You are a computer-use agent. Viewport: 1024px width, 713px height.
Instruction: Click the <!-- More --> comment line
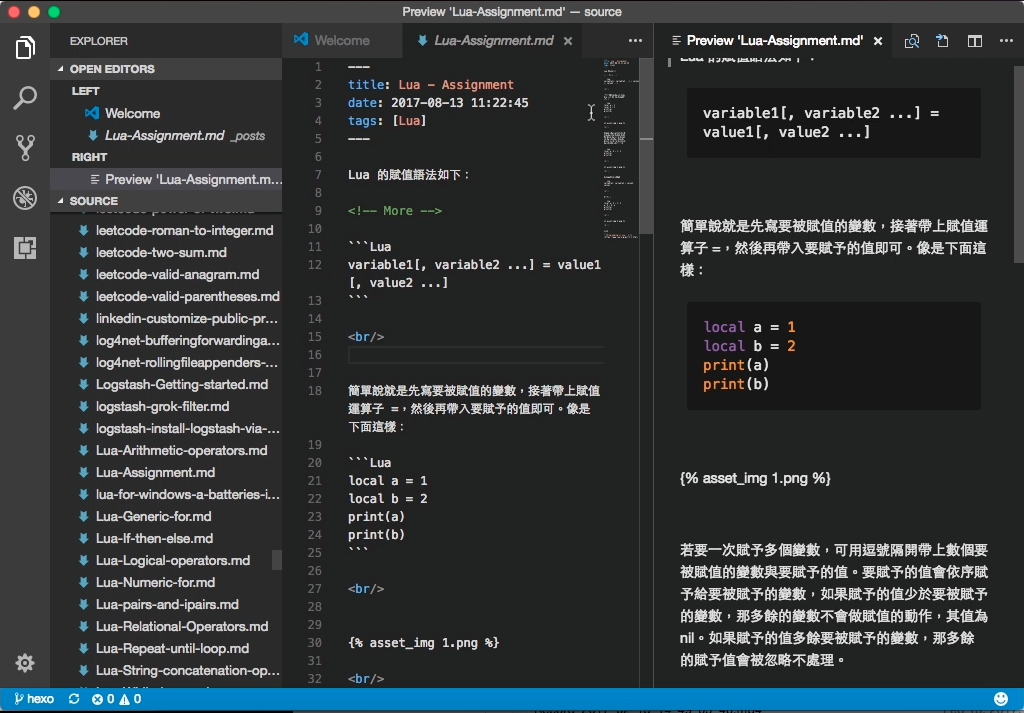(x=394, y=211)
